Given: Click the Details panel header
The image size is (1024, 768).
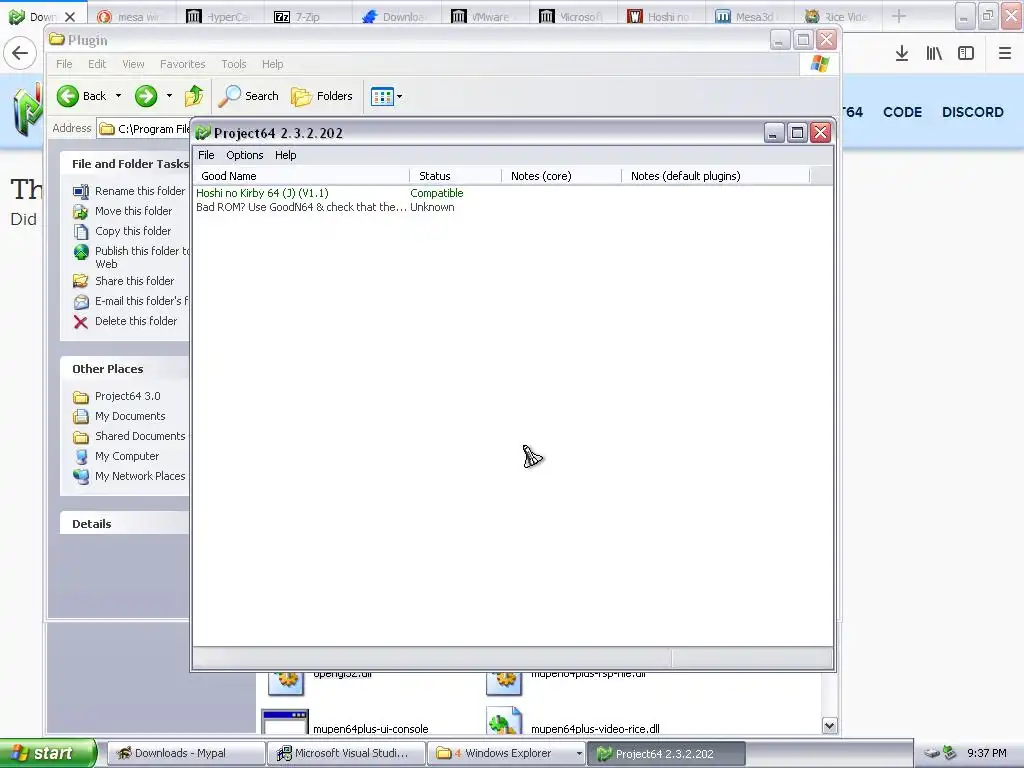Looking at the screenshot, I should coord(125,524).
